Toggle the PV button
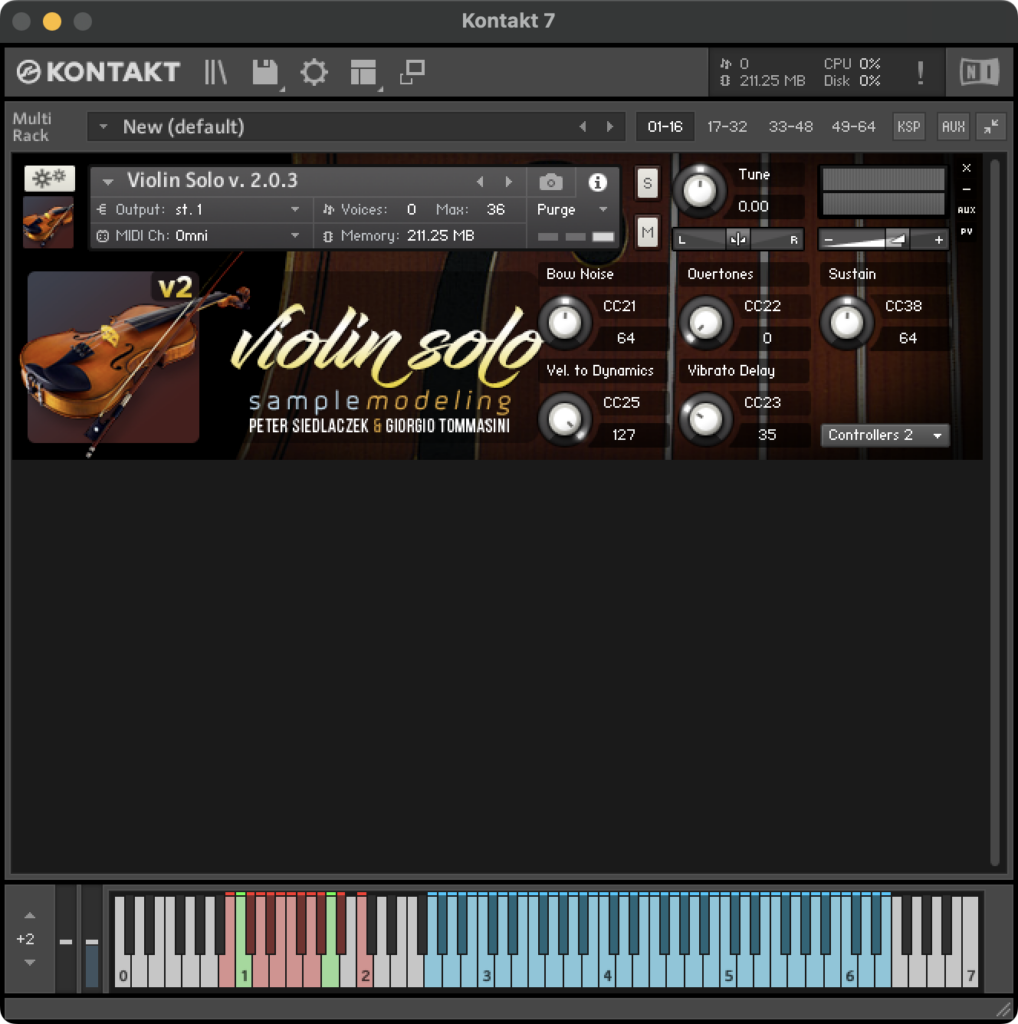Image resolution: width=1018 pixels, height=1024 pixels. (966, 231)
